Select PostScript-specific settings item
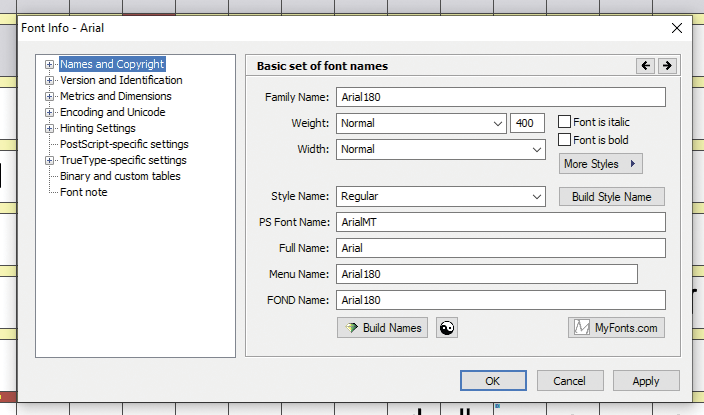The height and width of the screenshot is (415, 704). 124,144
